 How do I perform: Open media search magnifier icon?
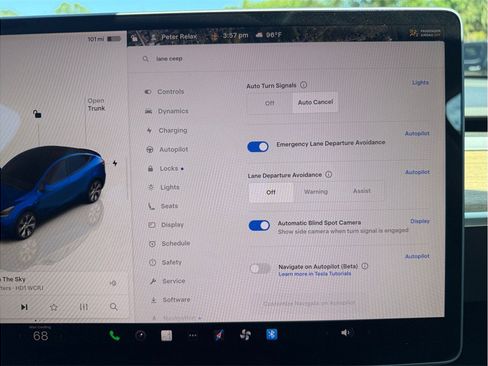[114, 307]
